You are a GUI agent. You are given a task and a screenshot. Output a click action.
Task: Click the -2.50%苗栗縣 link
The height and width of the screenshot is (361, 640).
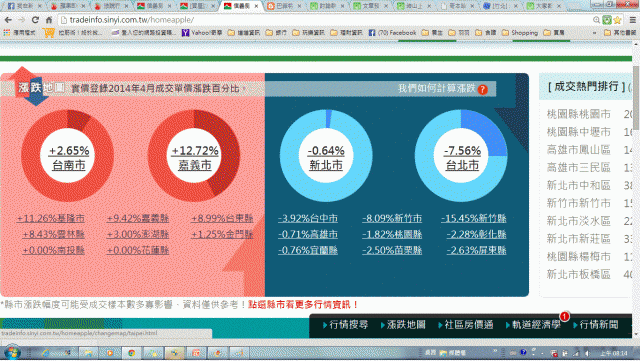pyautogui.click(x=392, y=250)
